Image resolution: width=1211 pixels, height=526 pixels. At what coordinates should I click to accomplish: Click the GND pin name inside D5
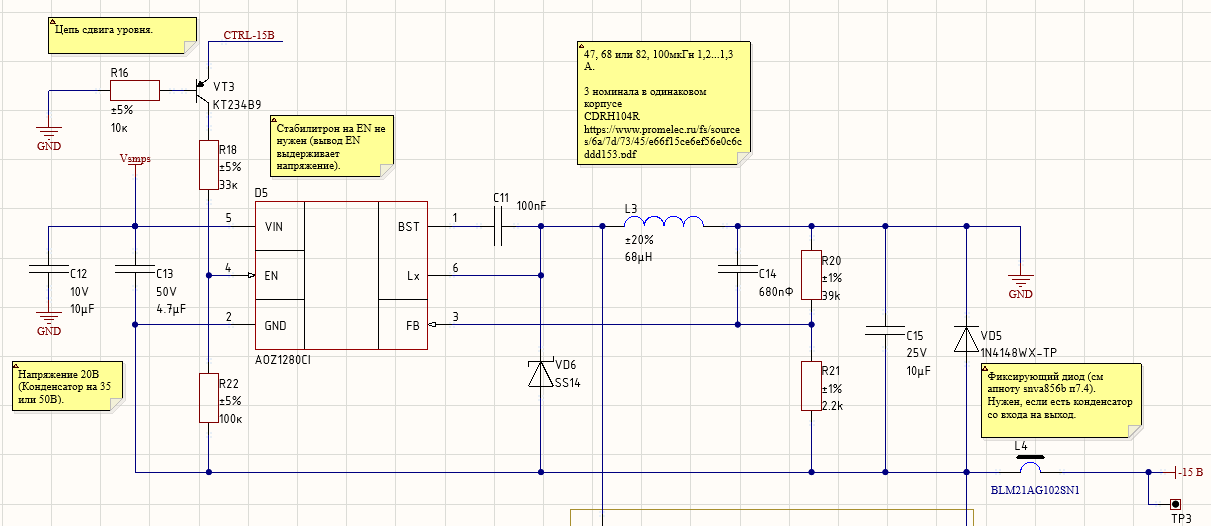coord(274,325)
